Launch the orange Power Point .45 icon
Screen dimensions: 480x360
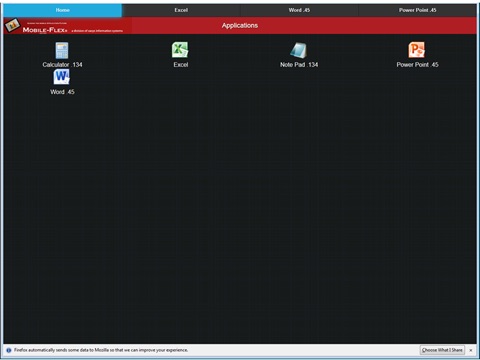click(417, 50)
